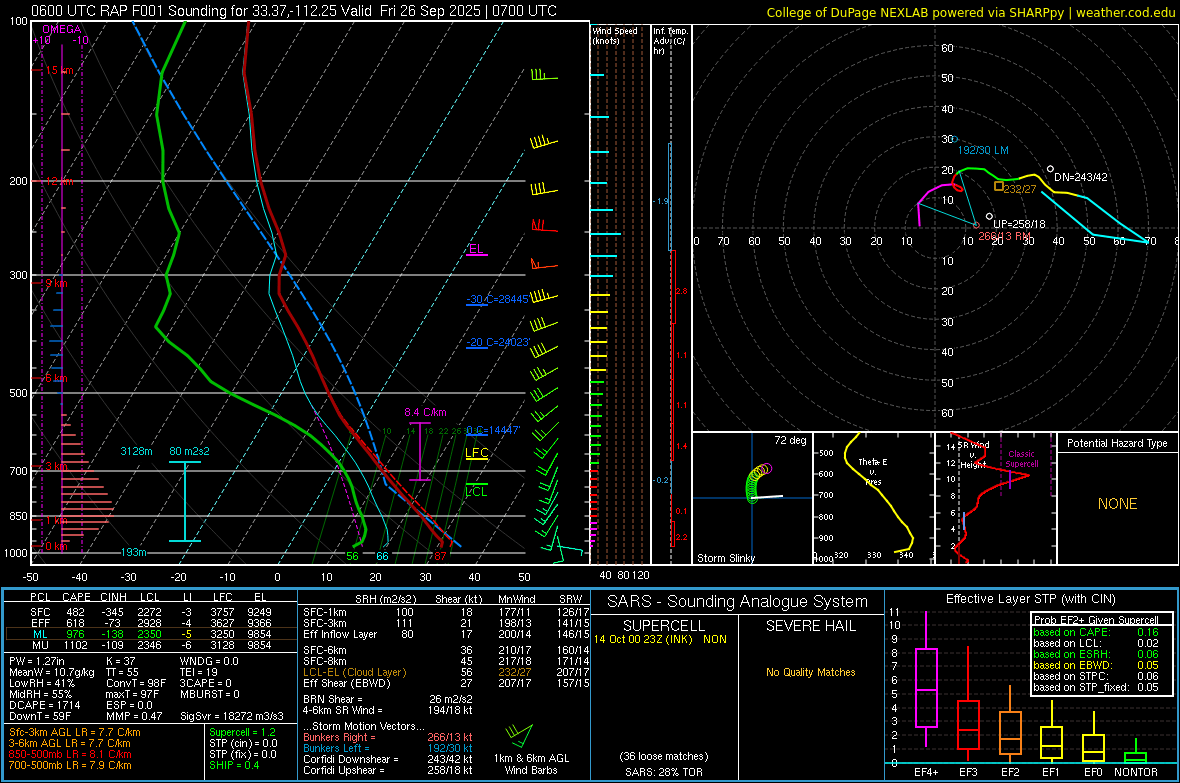Click the Eff Shear (EBWD) row

(x=446, y=684)
